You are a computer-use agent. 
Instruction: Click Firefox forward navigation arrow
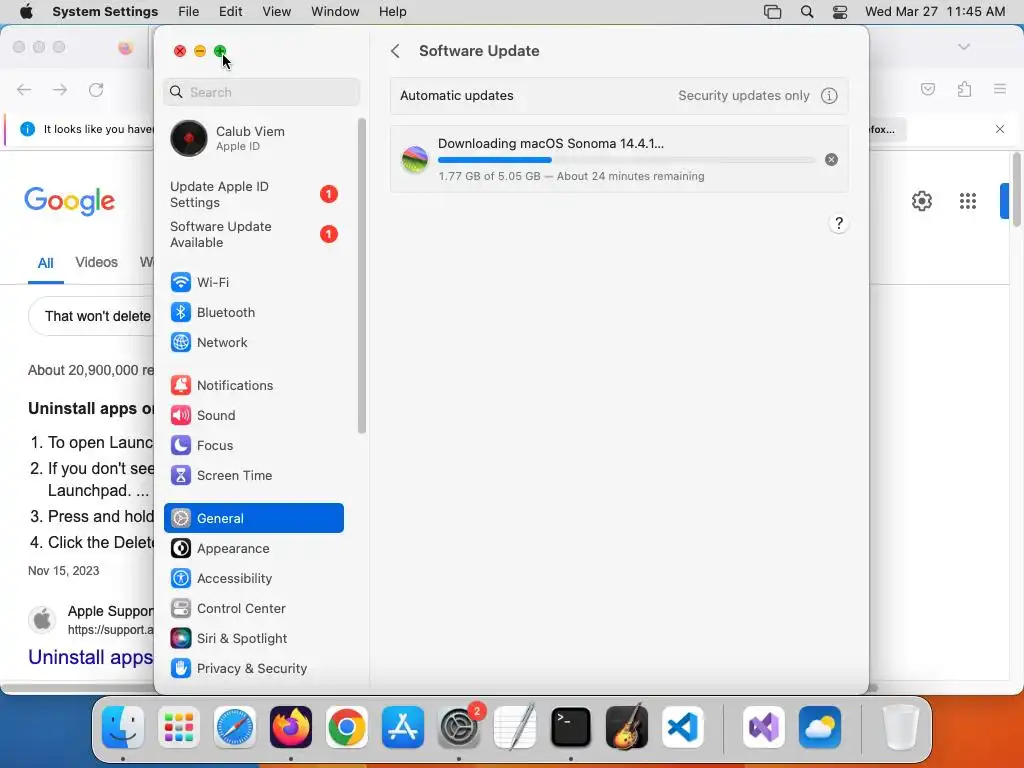(60, 90)
